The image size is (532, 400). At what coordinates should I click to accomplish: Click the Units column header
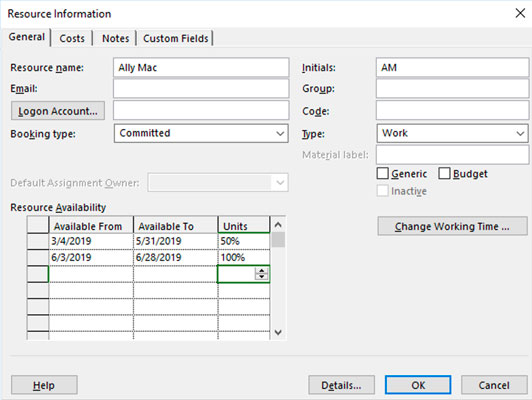244,226
